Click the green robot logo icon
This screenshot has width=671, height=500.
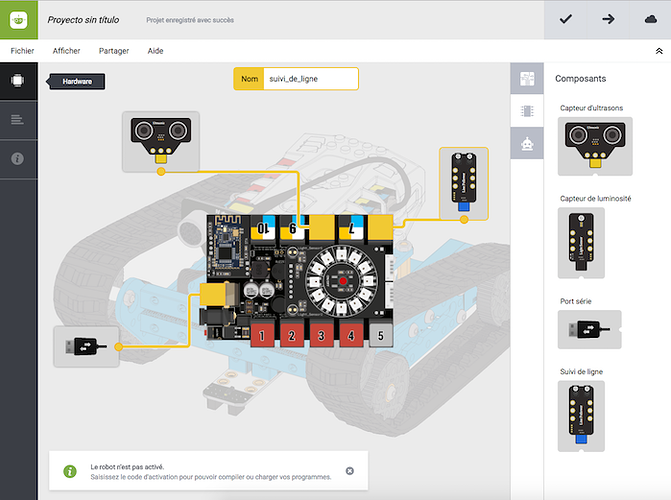pyautogui.click(x=19, y=20)
